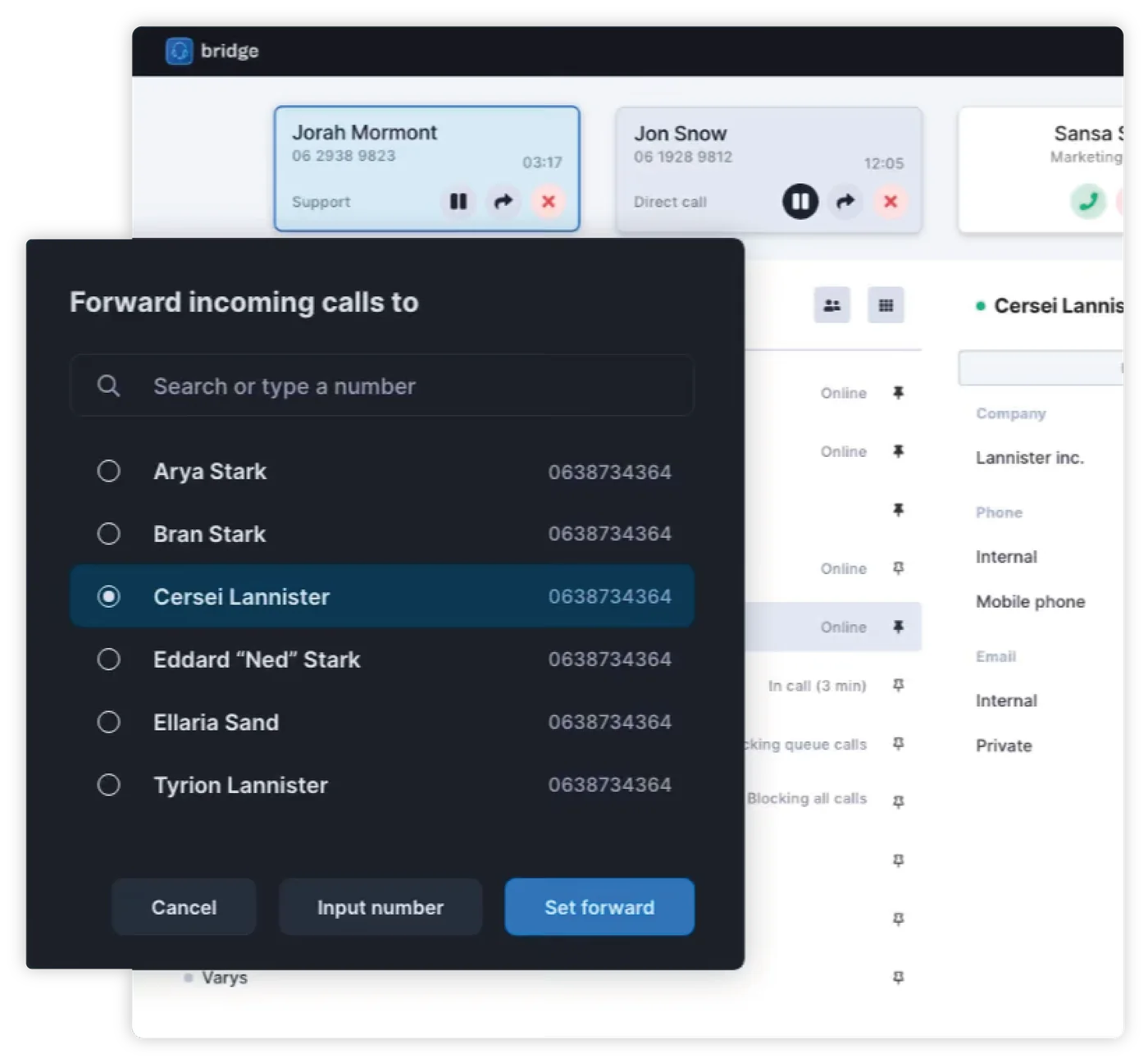
Task: Toggle pin on the Blocking all calls row
Action: 898,801
